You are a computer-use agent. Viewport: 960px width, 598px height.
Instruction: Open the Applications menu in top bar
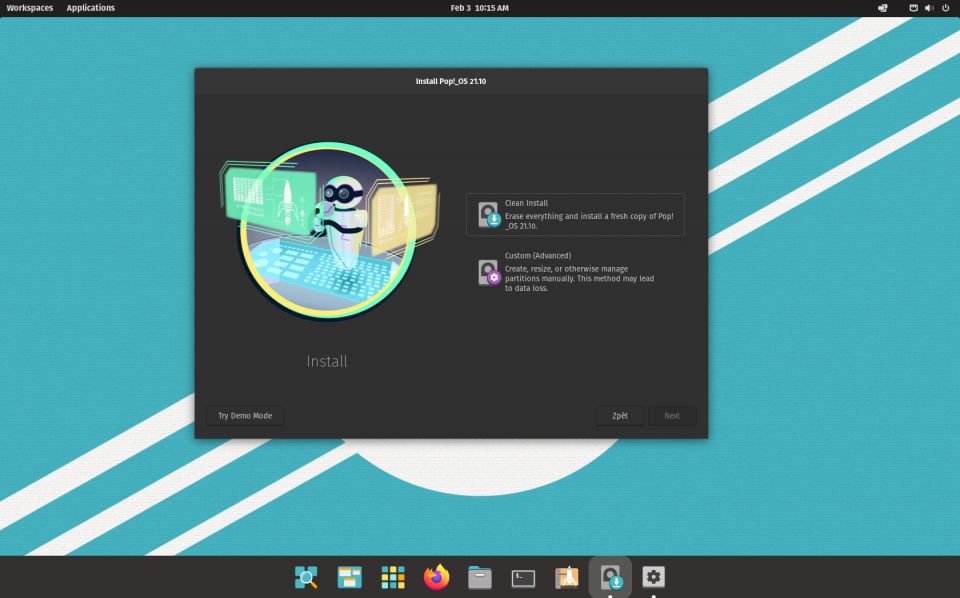(91, 8)
